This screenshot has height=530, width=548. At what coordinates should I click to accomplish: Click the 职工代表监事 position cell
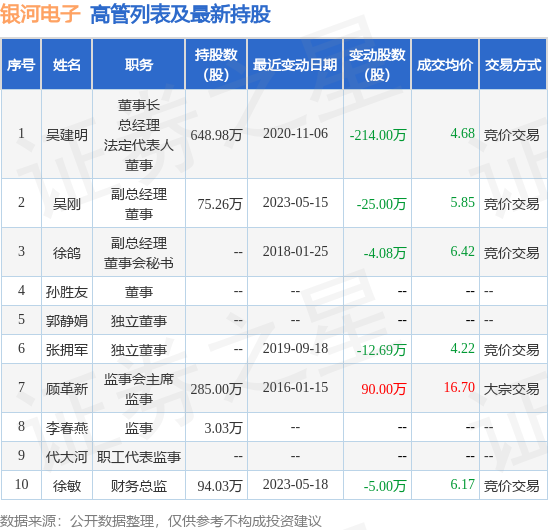[139, 457]
